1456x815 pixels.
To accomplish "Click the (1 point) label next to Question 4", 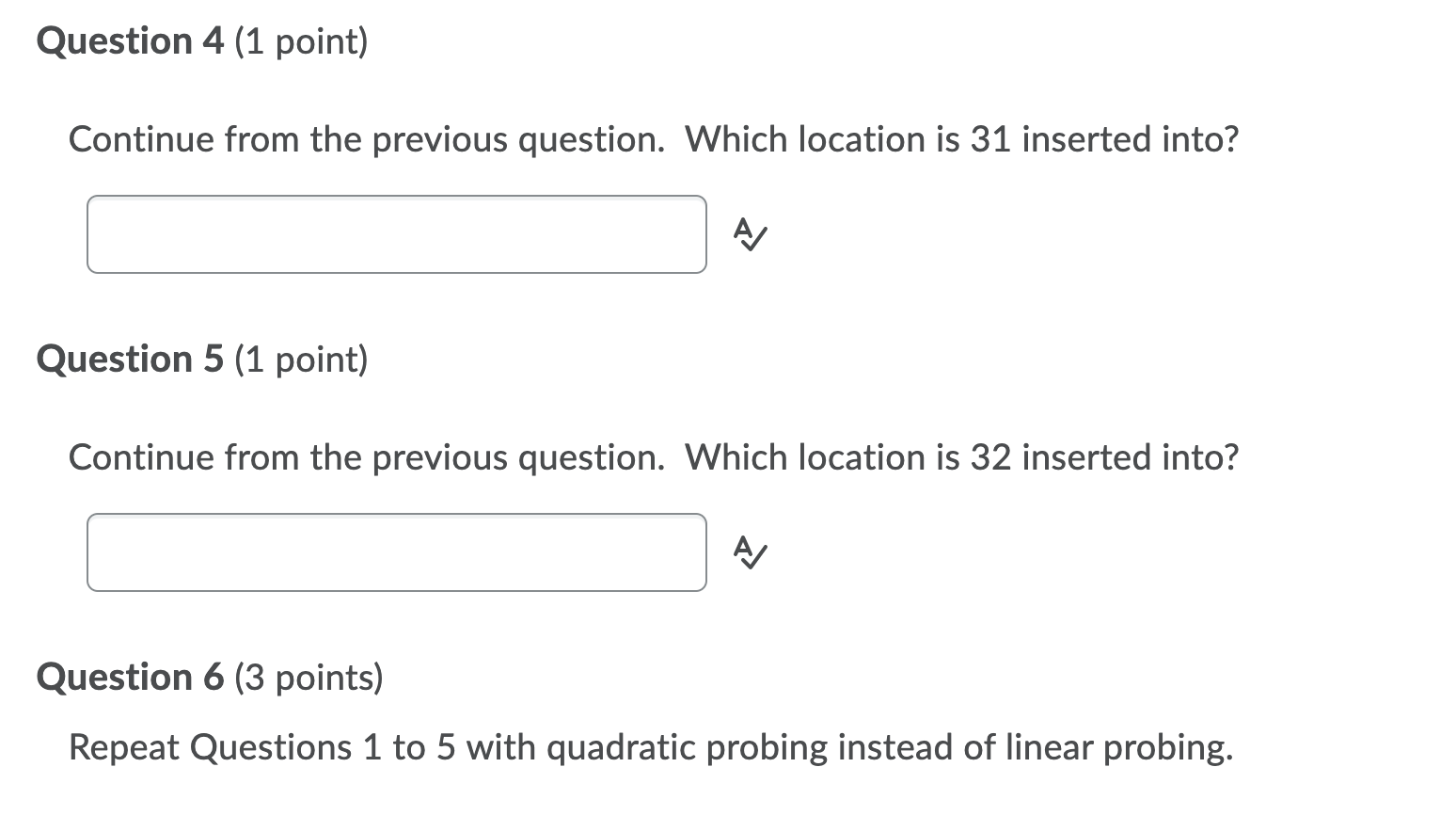I will (x=301, y=42).
